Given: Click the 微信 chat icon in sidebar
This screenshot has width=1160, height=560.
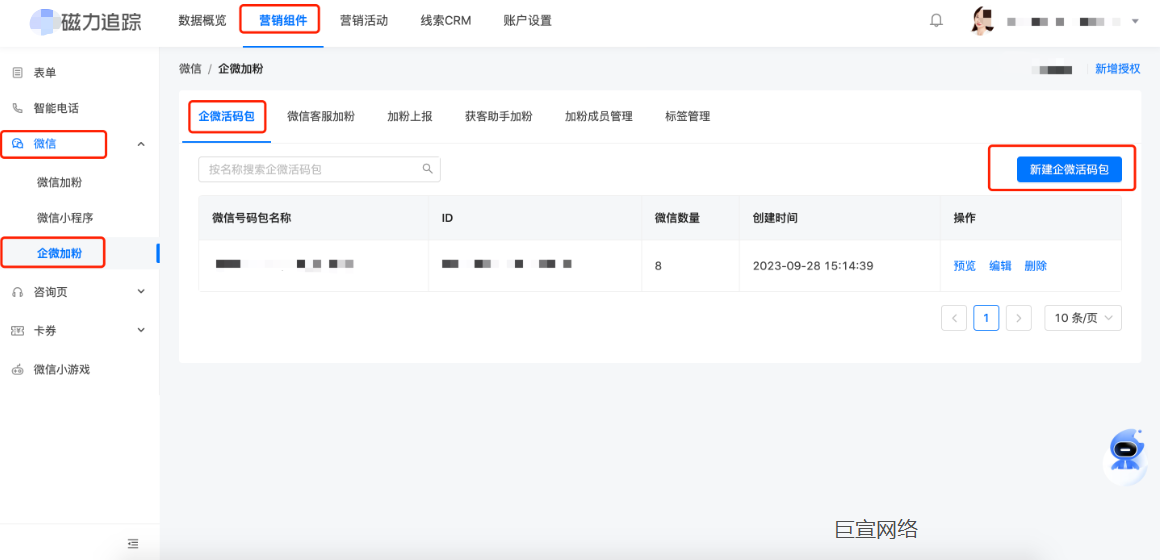Looking at the screenshot, I should pyautogui.click(x=18, y=144).
